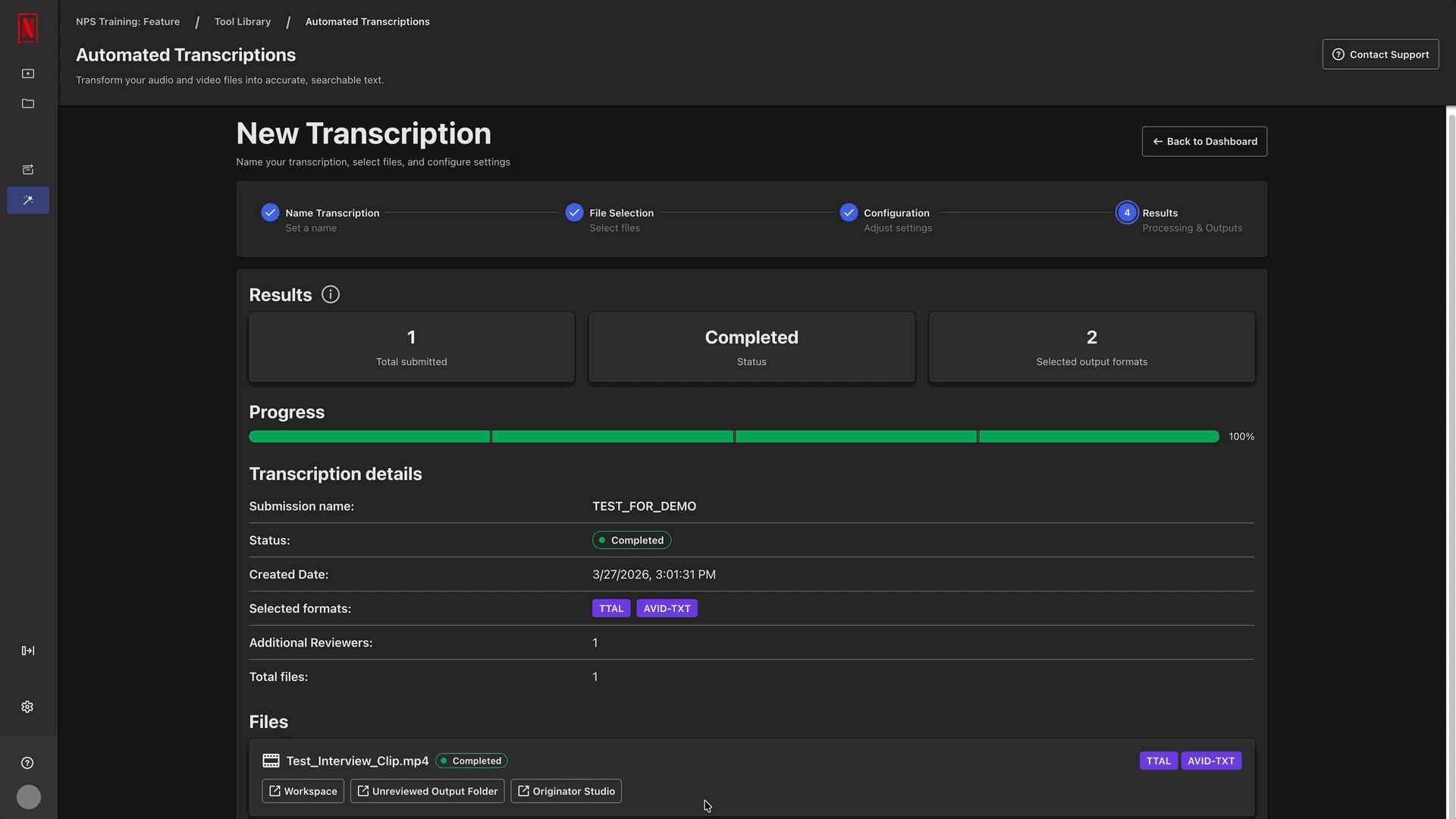Open the Unreviewed Output Folder
Viewport: 1456px width, 819px height.
tap(427, 791)
